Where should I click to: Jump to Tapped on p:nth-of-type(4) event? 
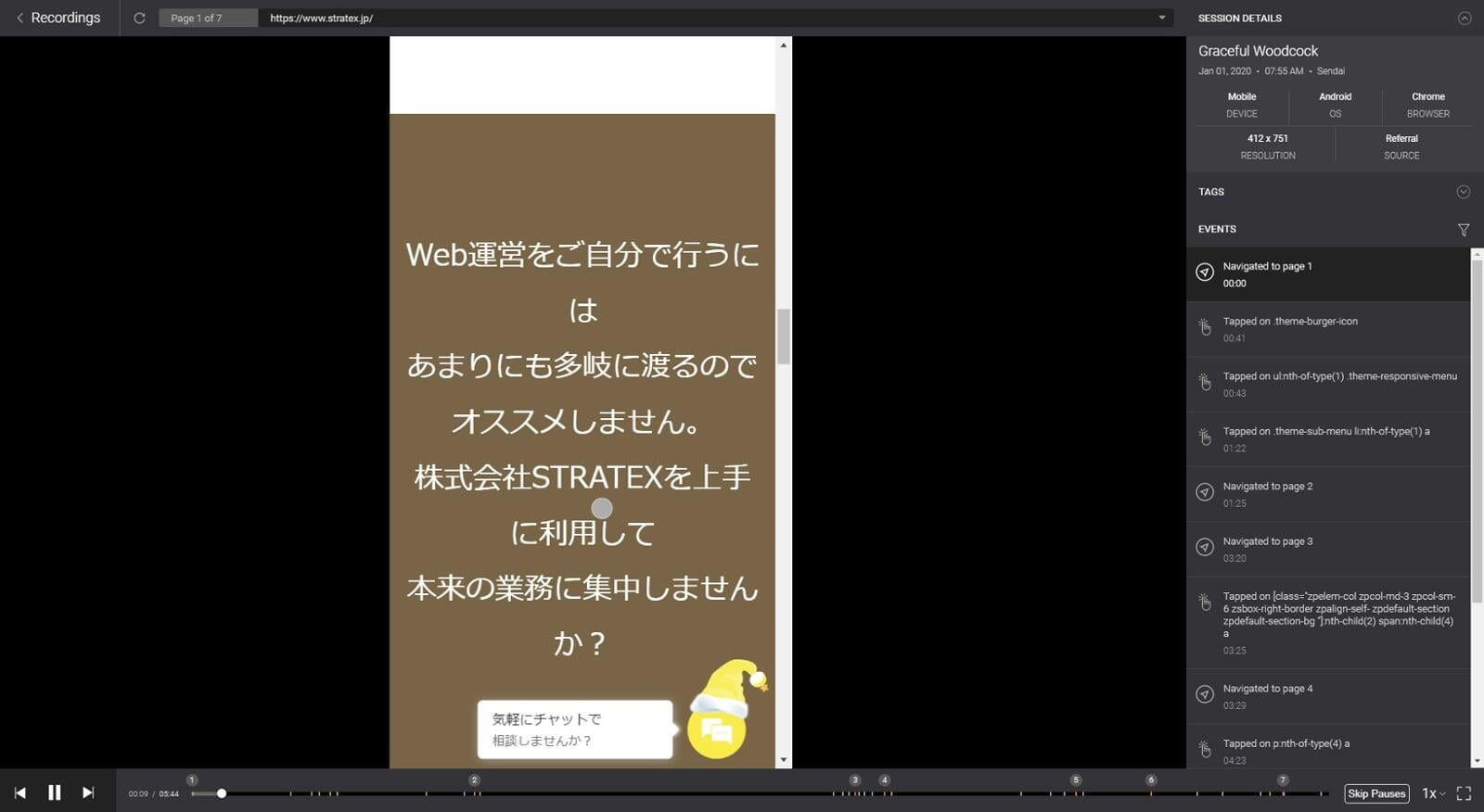click(1328, 747)
